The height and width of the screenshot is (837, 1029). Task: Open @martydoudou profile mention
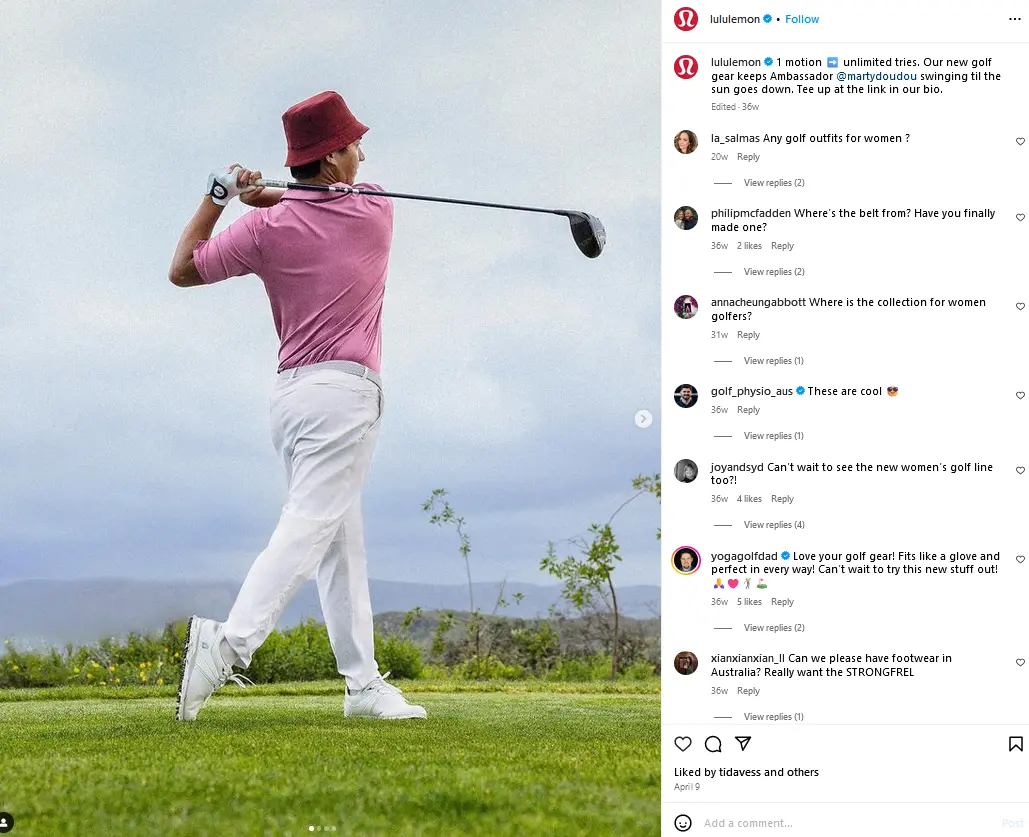tap(876, 76)
